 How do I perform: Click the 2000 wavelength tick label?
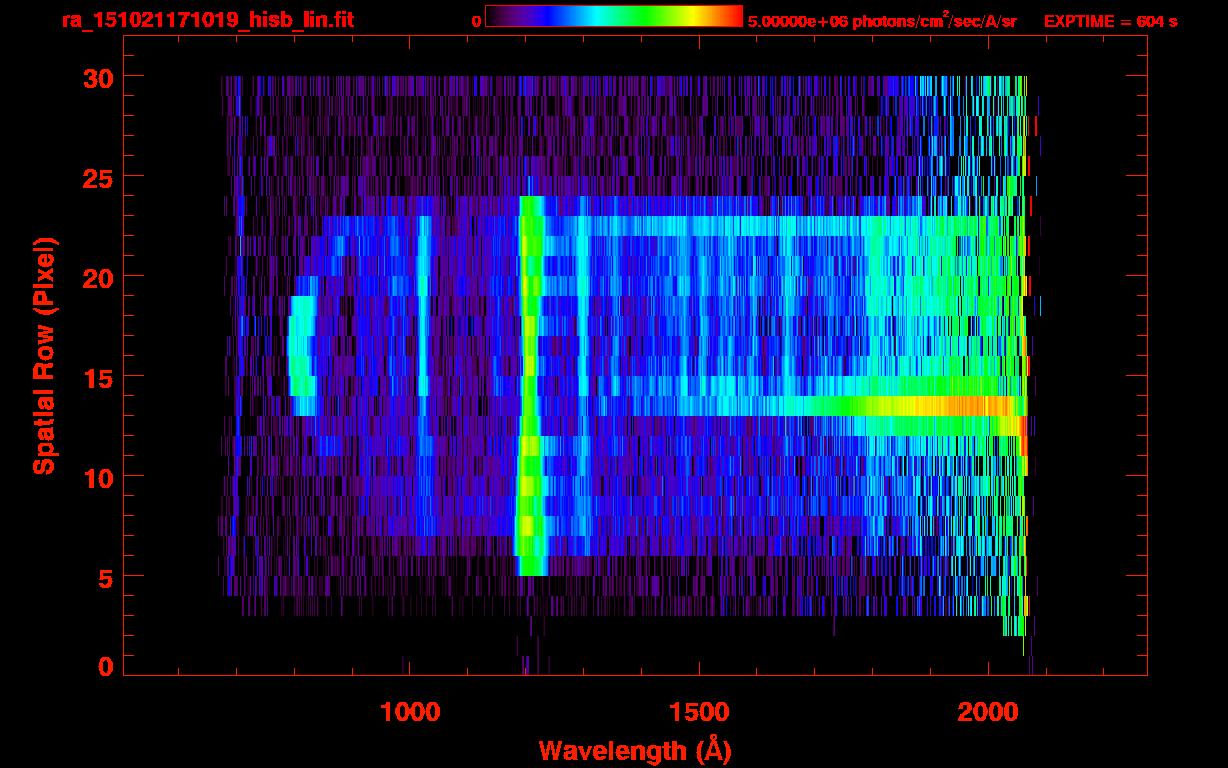tap(988, 712)
